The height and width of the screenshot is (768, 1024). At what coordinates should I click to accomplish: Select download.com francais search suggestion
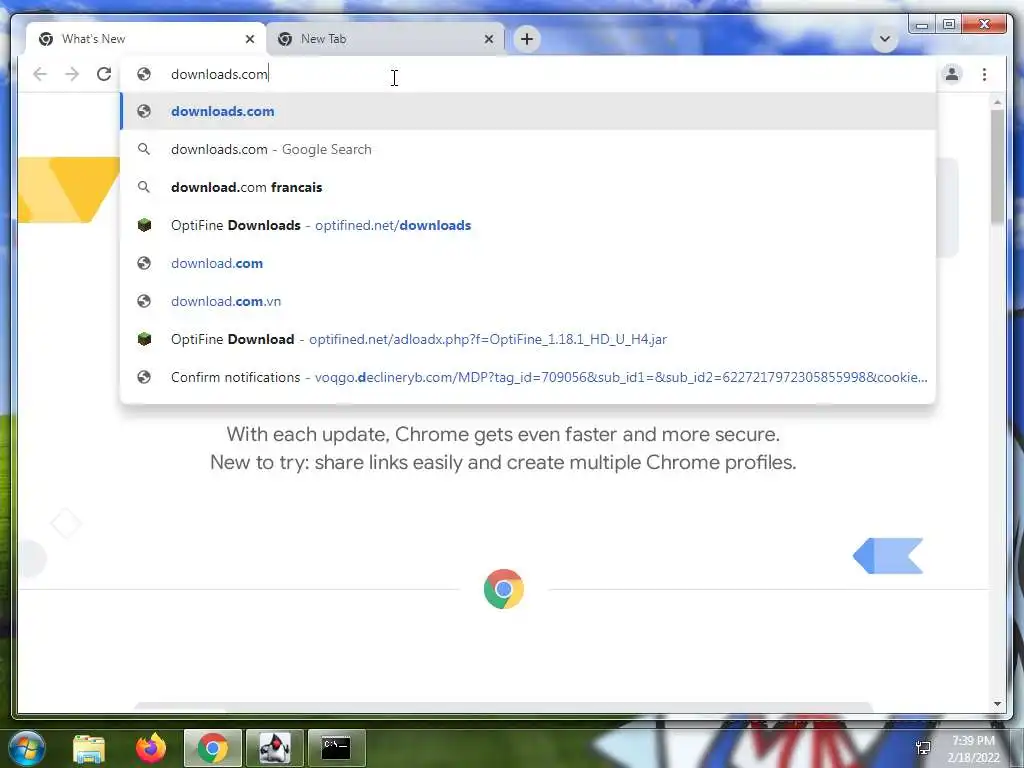tap(528, 187)
